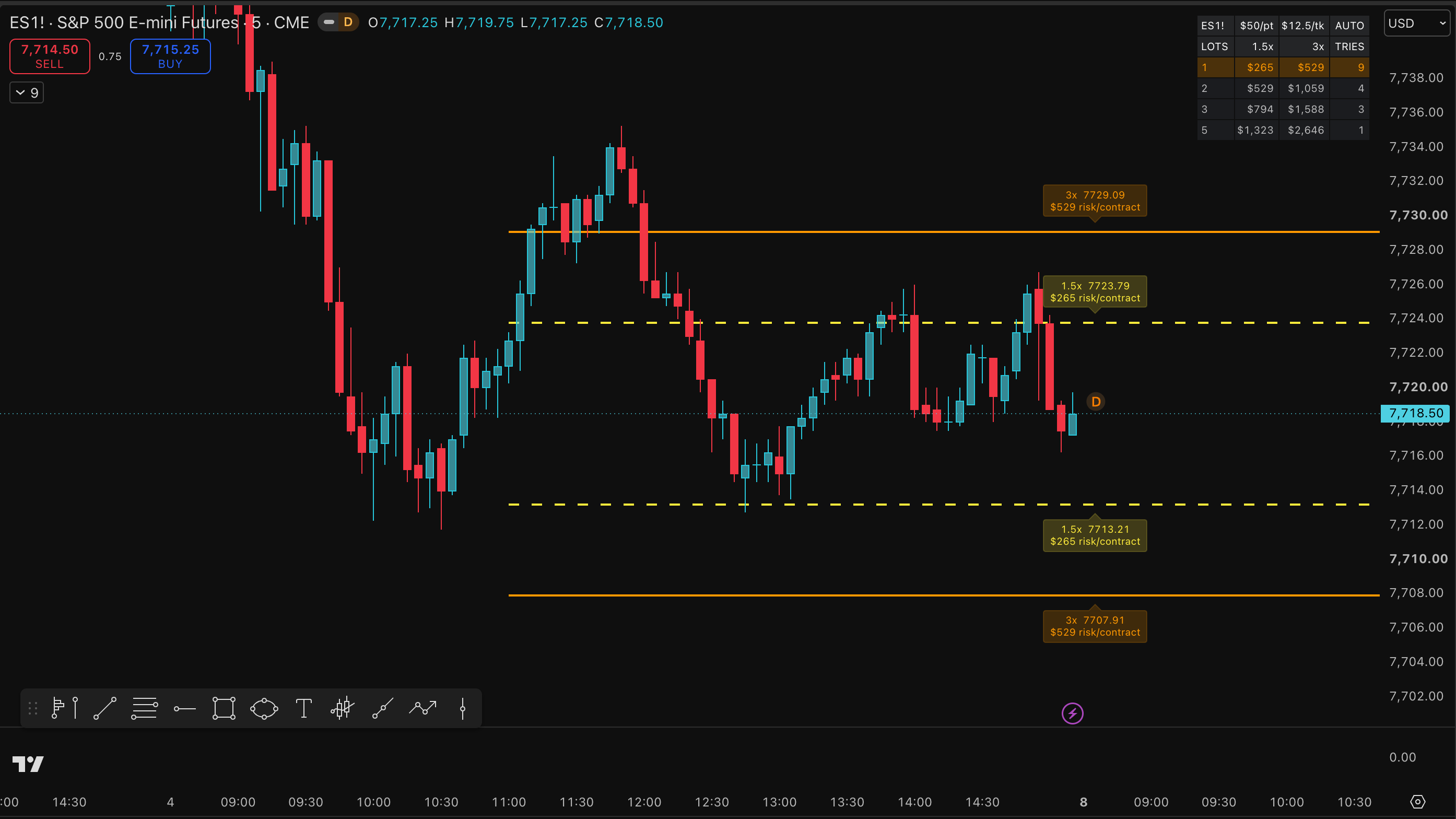Expand the collapsed indicators legend showing 9

[x=27, y=92]
